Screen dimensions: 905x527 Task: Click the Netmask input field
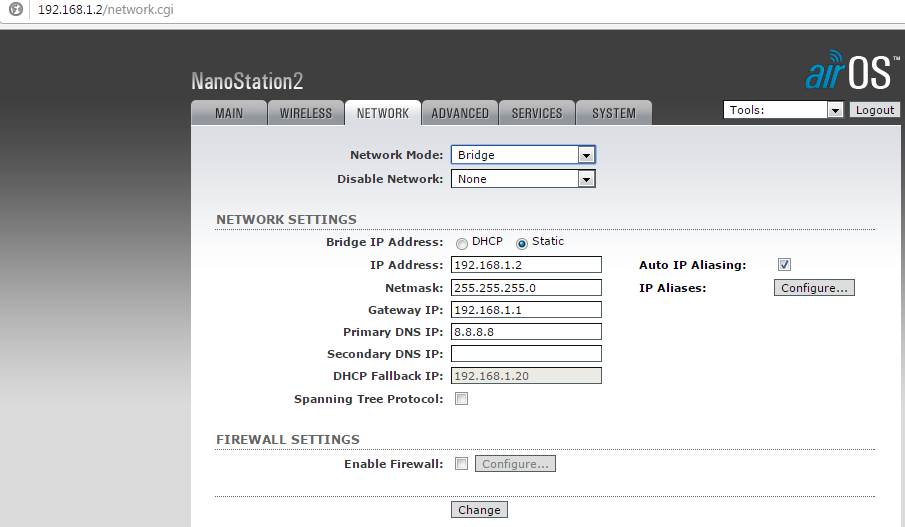pyautogui.click(x=526, y=288)
